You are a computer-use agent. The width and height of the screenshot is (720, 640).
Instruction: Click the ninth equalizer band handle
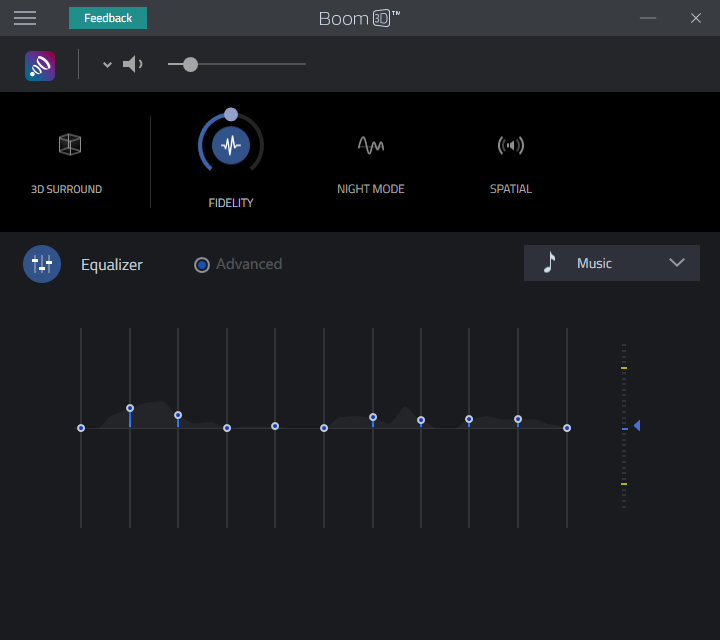tap(469, 419)
